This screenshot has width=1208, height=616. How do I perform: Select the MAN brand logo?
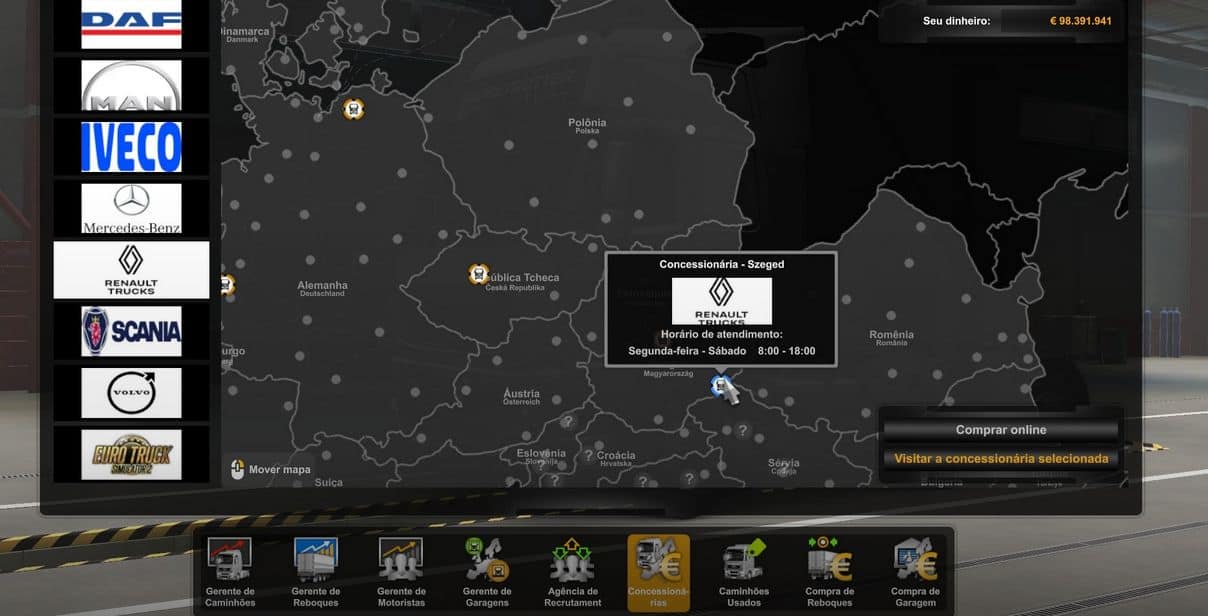(x=131, y=86)
